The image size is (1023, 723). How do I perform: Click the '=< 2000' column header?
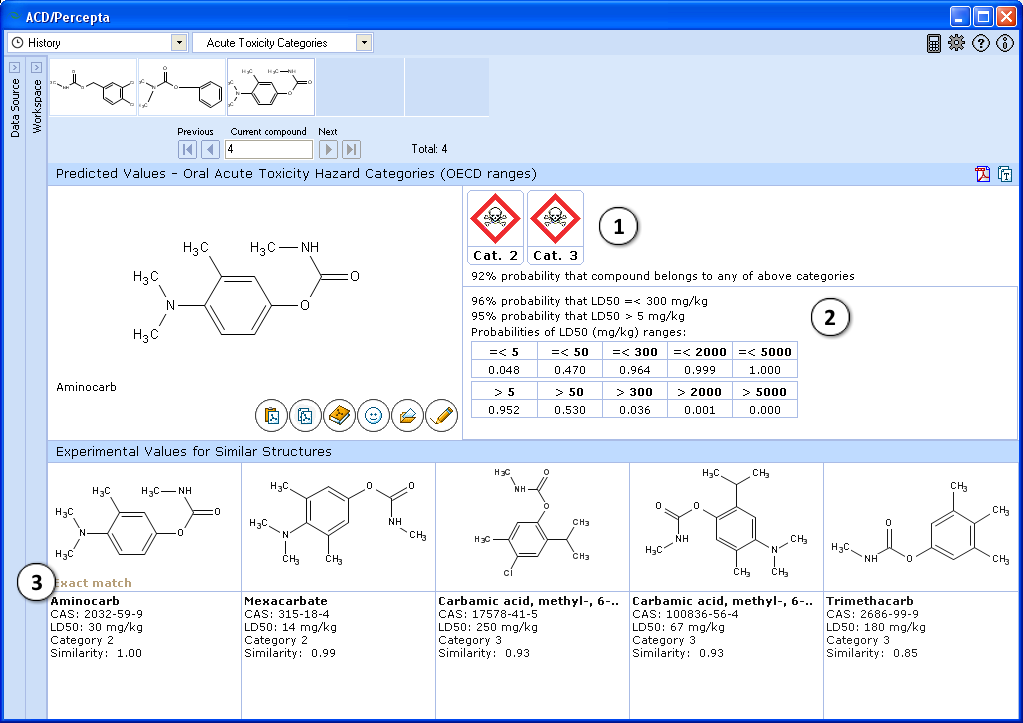(700, 352)
